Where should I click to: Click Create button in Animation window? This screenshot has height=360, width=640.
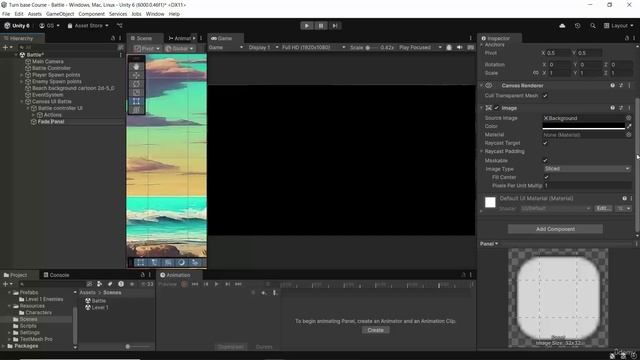(x=375, y=330)
